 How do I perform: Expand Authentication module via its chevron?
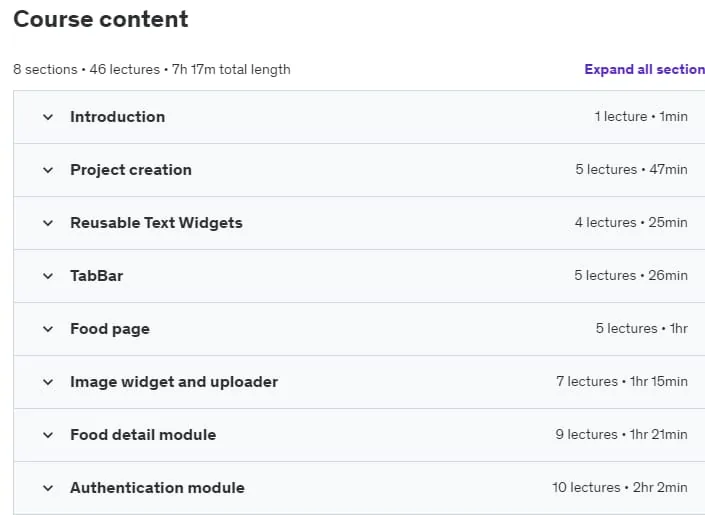click(x=48, y=488)
